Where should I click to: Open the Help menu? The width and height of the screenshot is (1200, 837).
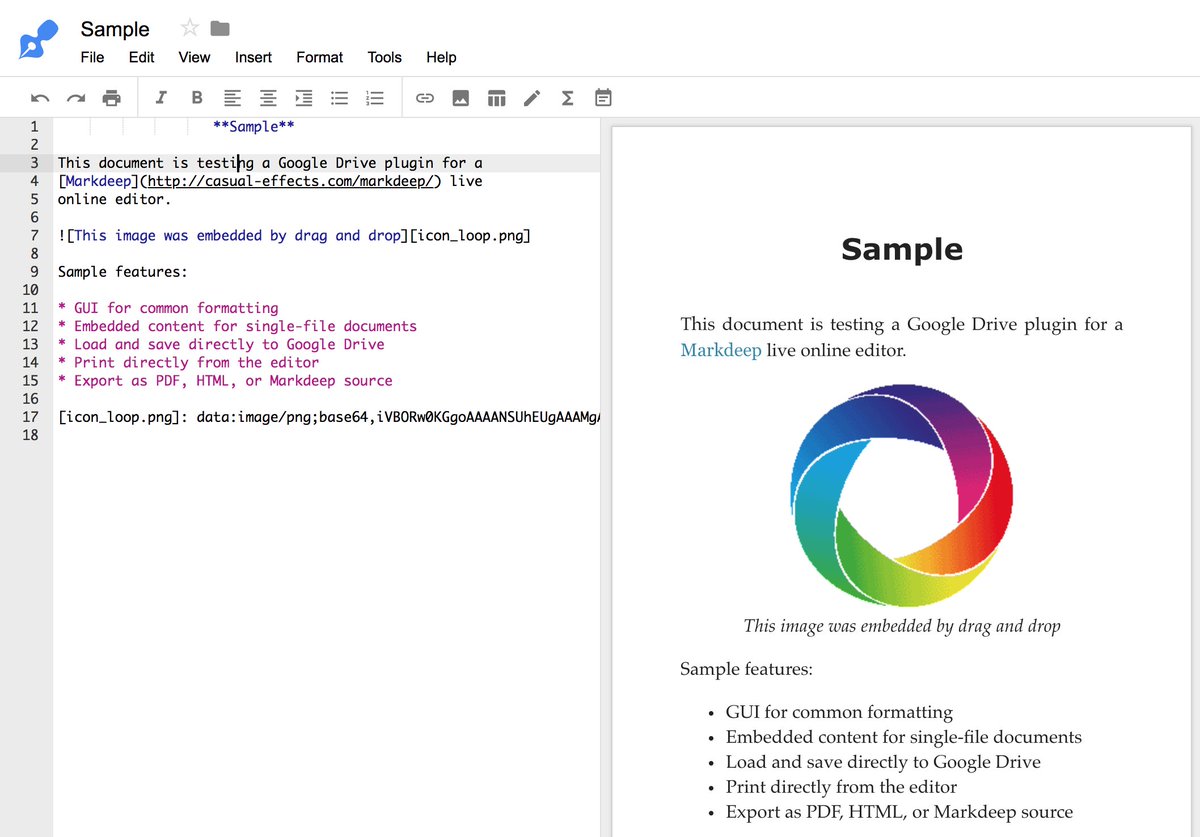441,57
